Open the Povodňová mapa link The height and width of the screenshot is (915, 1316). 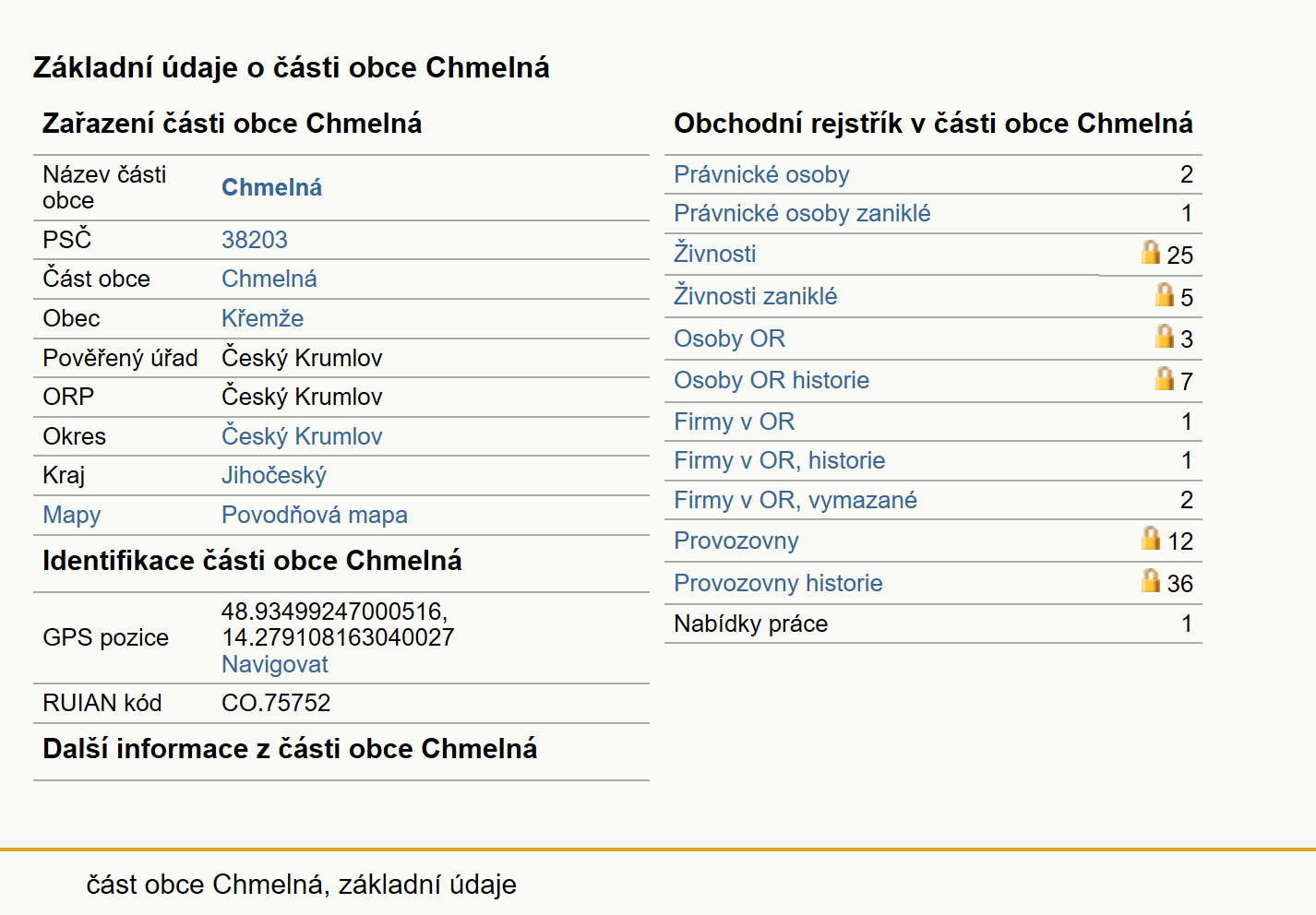(314, 515)
